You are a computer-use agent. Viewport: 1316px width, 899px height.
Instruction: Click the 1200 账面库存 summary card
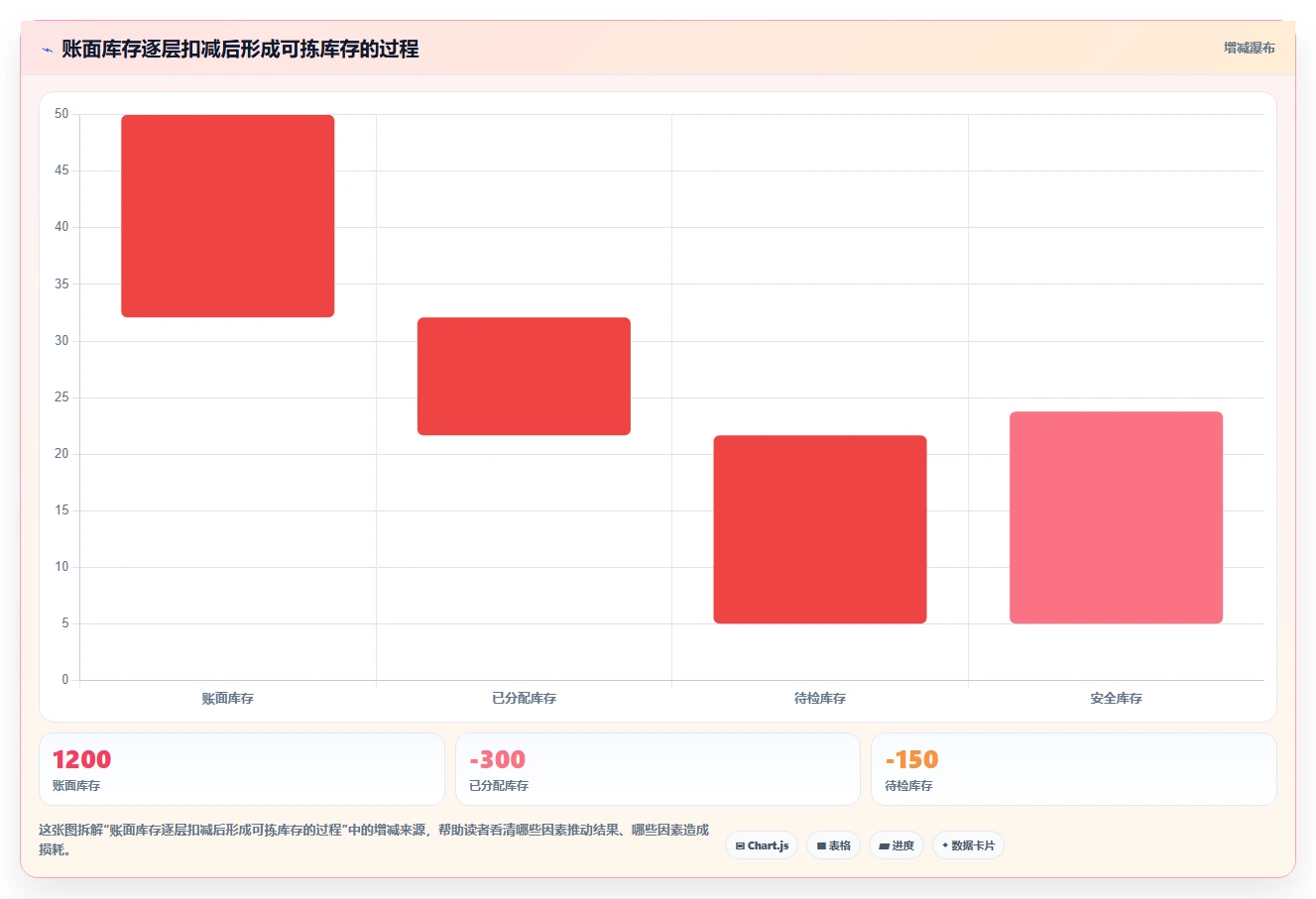pyautogui.click(x=242, y=769)
